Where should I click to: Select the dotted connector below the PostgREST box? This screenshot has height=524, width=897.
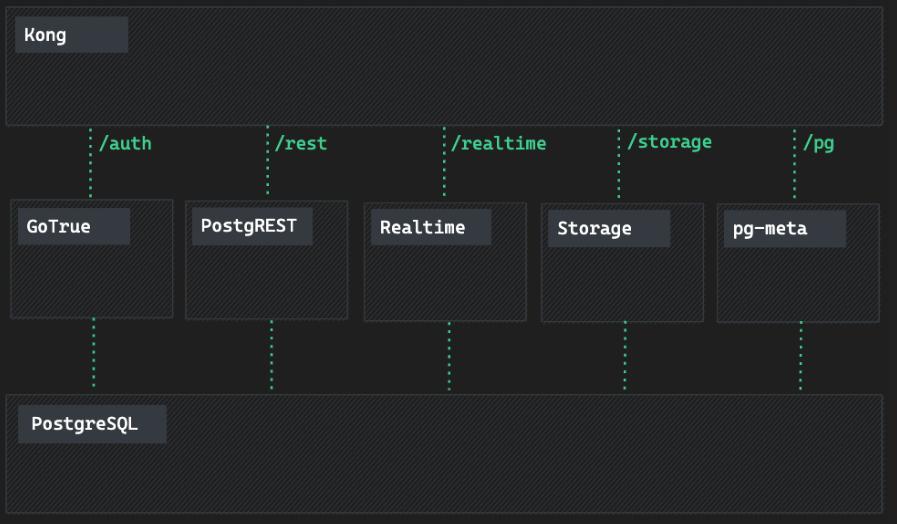[x=271, y=355]
